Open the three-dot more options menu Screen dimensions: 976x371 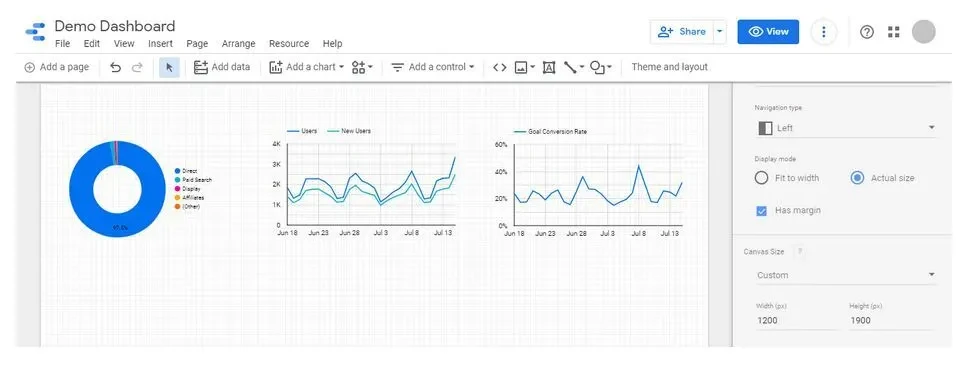coord(824,32)
